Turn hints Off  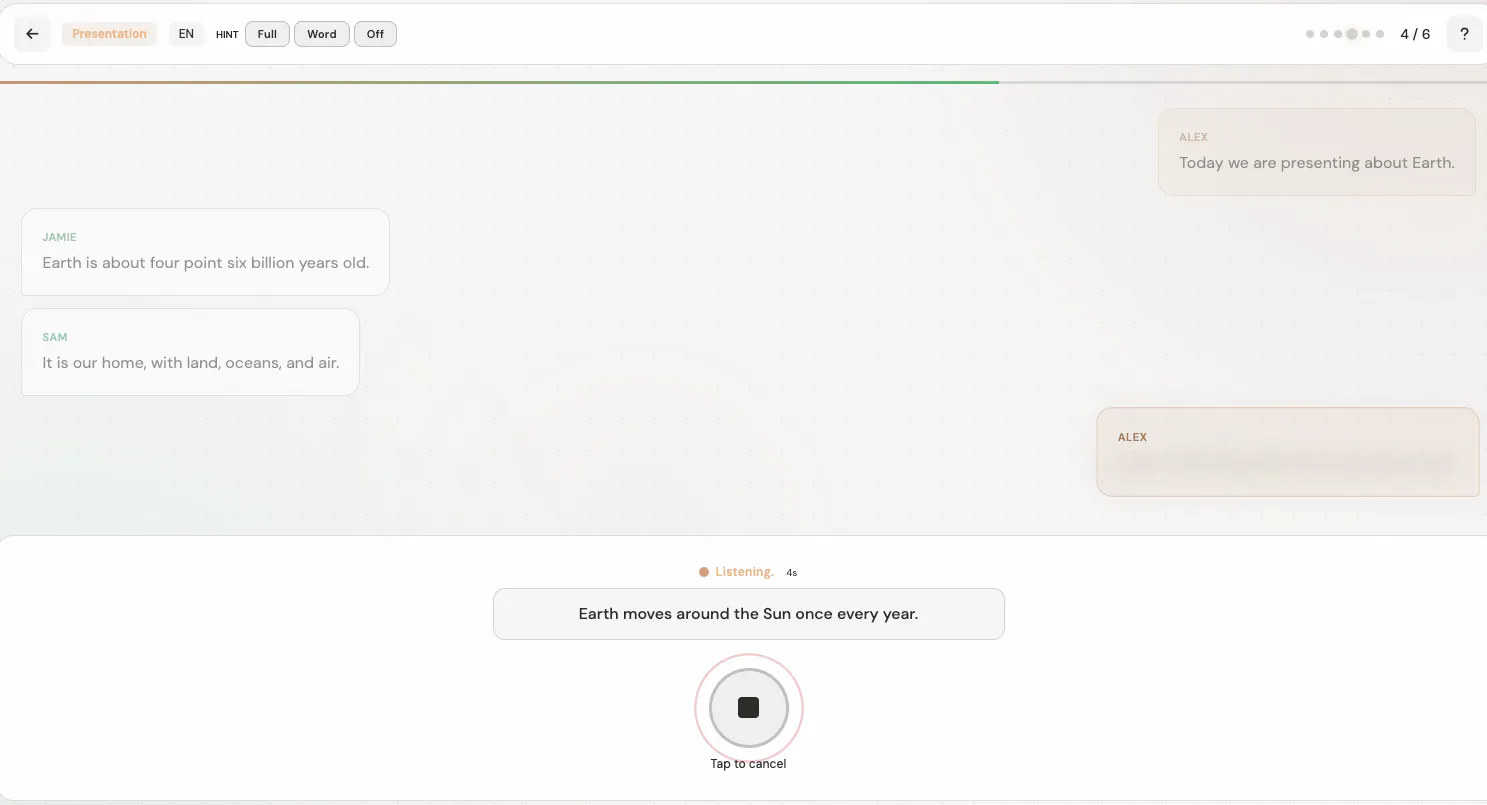[375, 34]
